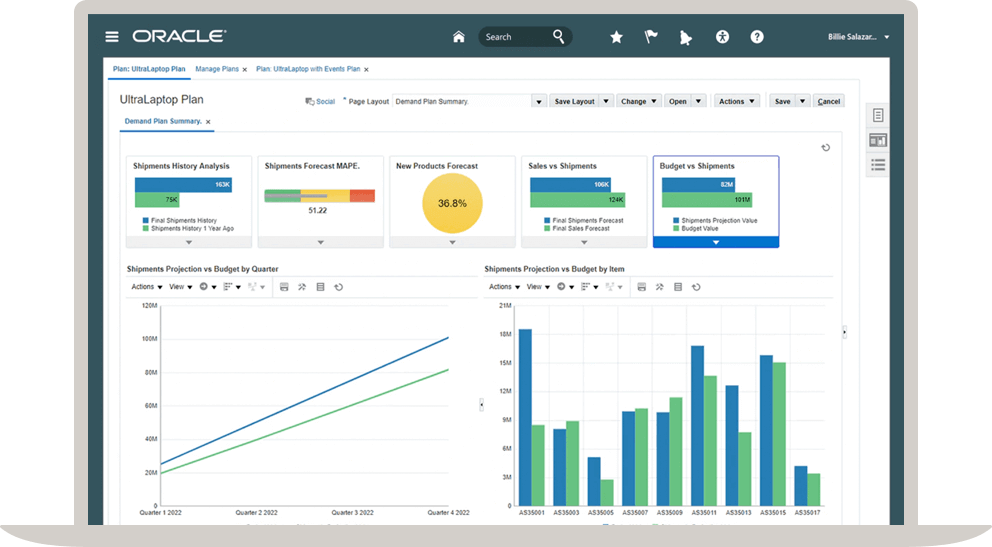Open table view icon in Quarter chart toolbar
The image size is (992, 547).
point(320,287)
